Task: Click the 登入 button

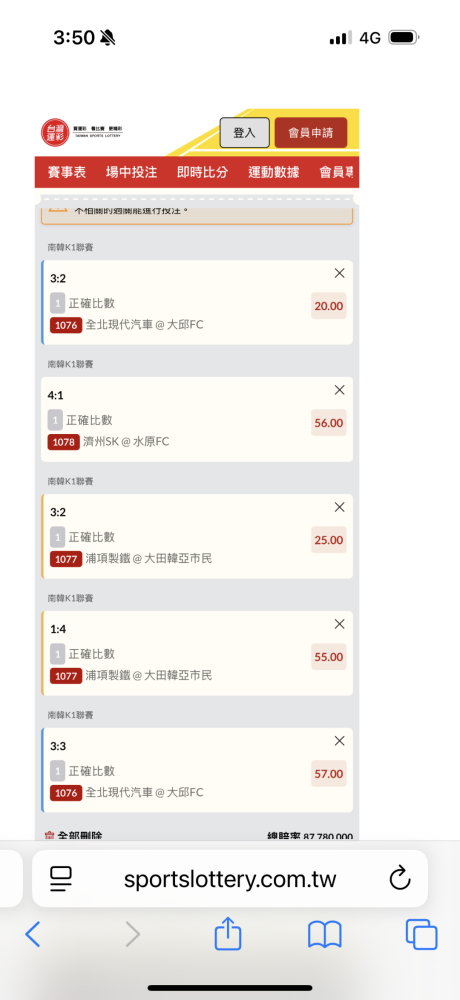Action: pyautogui.click(x=244, y=133)
